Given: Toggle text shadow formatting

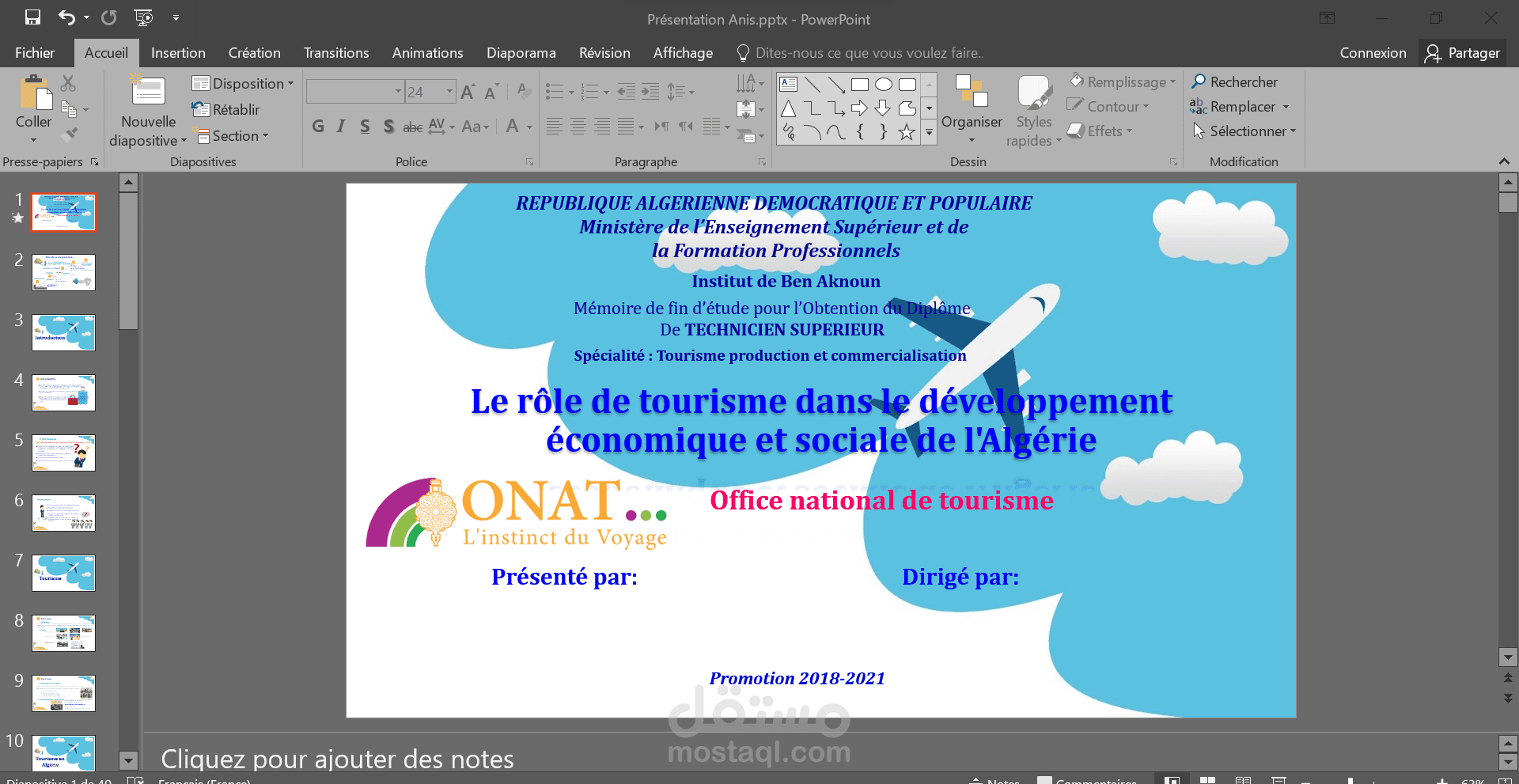Looking at the screenshot, I should 388,127.
